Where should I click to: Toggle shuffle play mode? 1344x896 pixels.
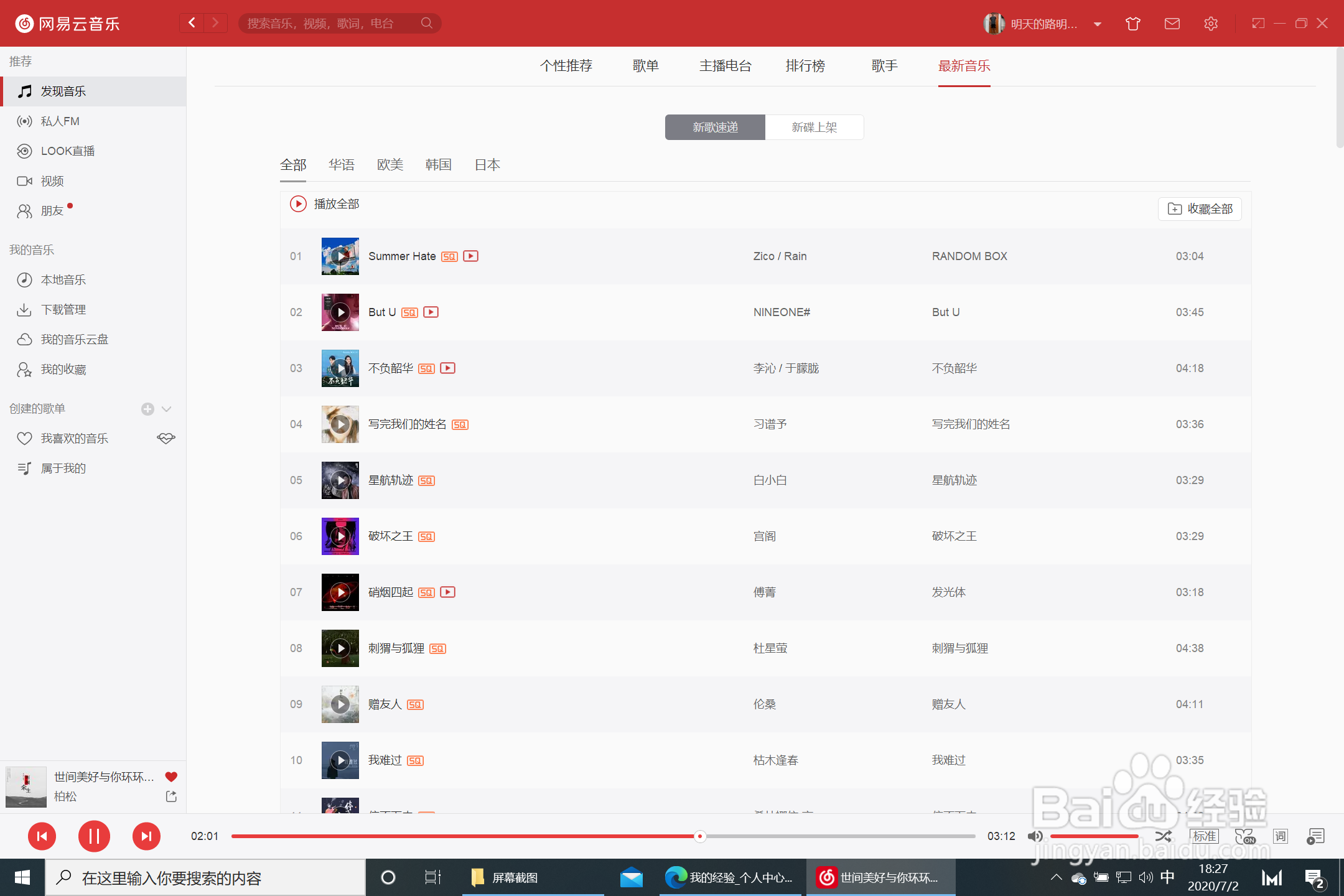tap(1163, 836)
